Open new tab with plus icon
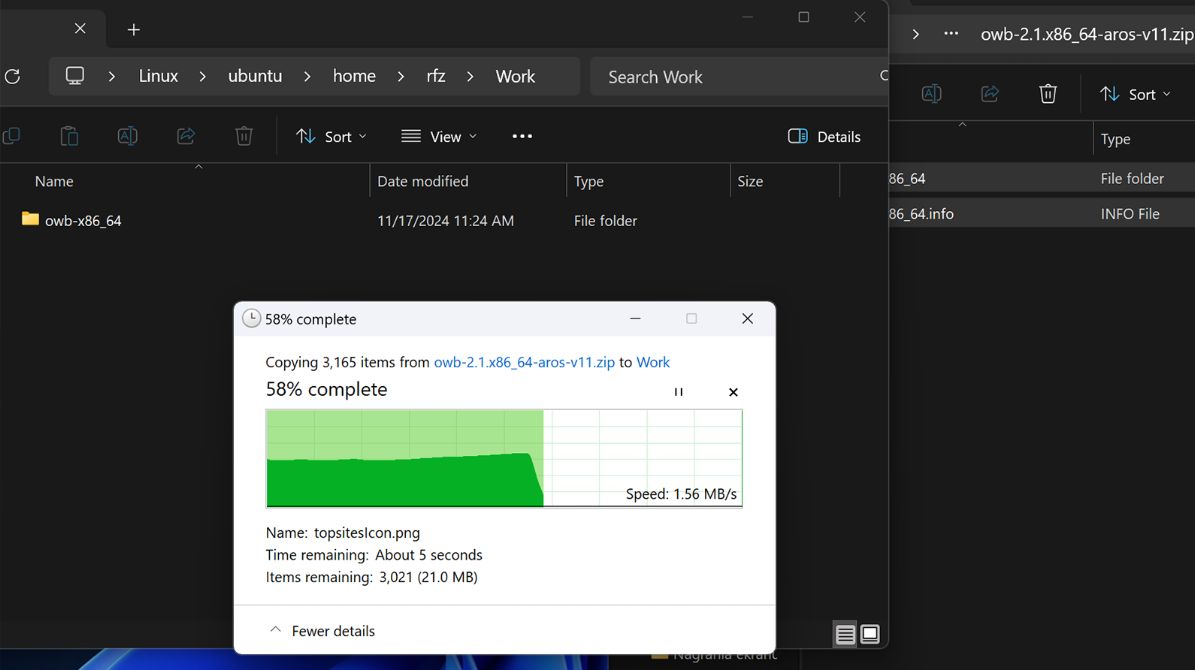The width and height of the screenshot is (1195, 670). tap(133, 30)
